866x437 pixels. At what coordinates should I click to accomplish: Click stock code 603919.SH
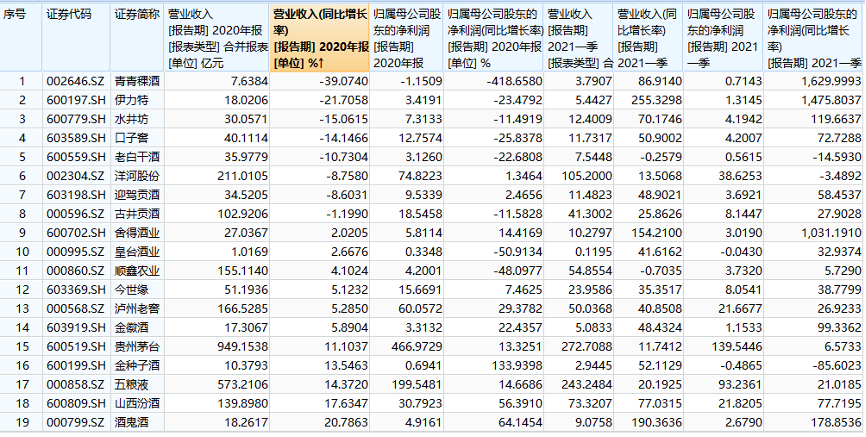click(x=76, y=328)
